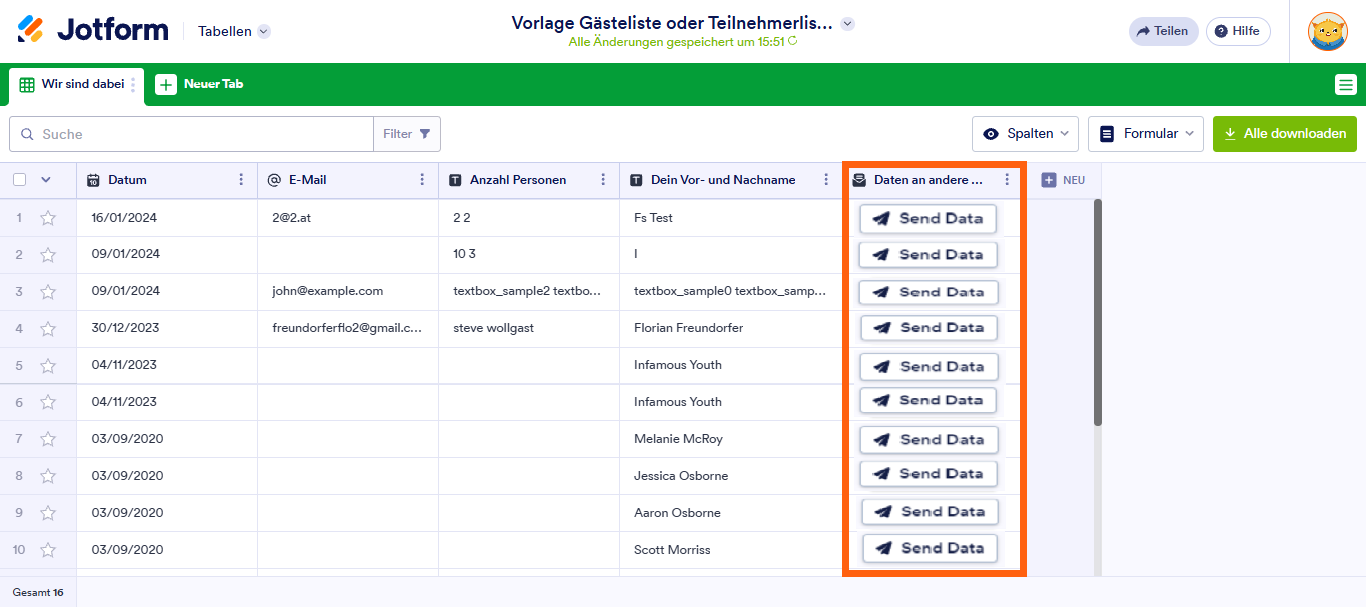Open the 'Anzahl Personen' column options menu
1366x607 pixels.
[603, 180]
